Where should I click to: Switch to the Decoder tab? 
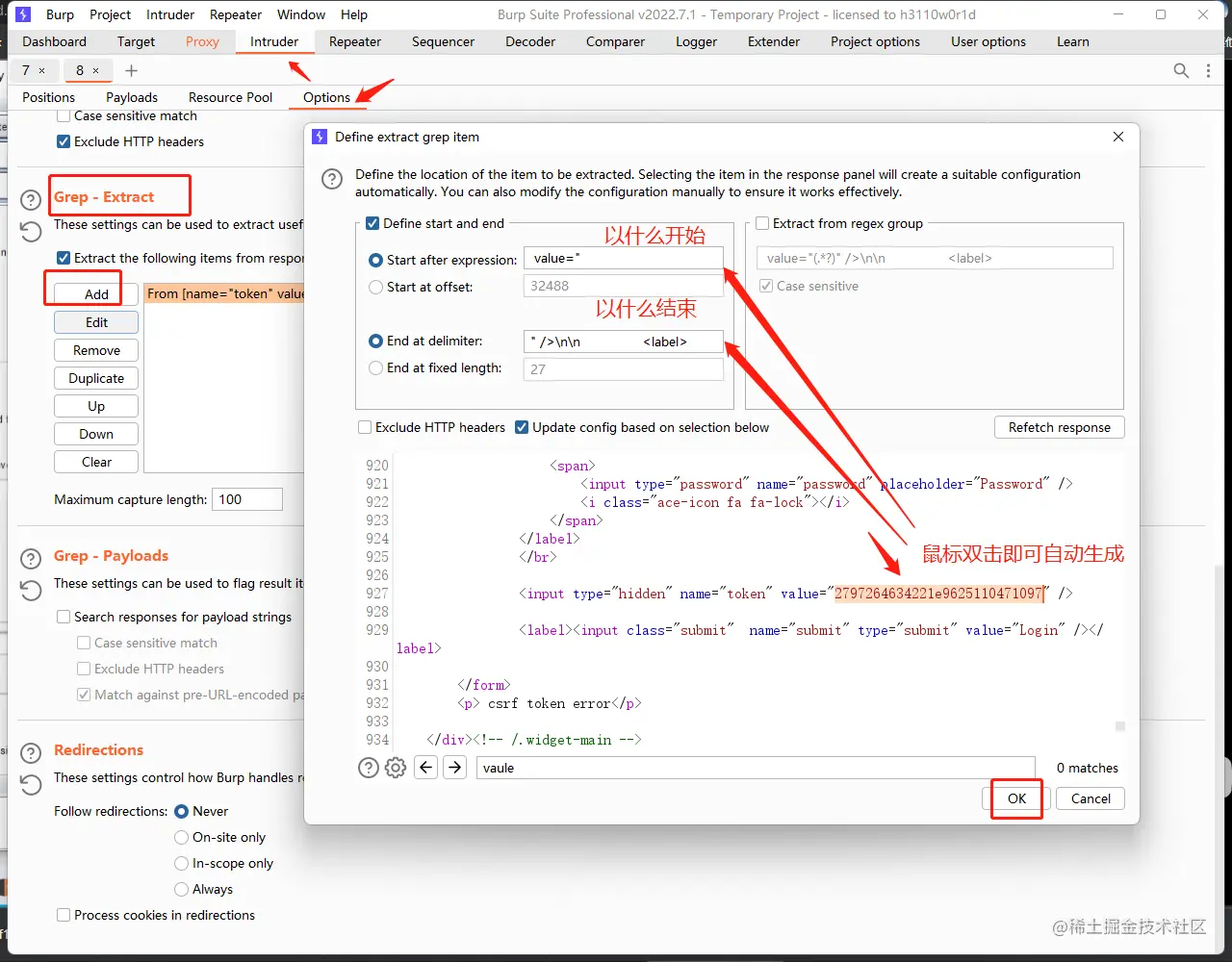pyautogui.click(x=530, y=41)
